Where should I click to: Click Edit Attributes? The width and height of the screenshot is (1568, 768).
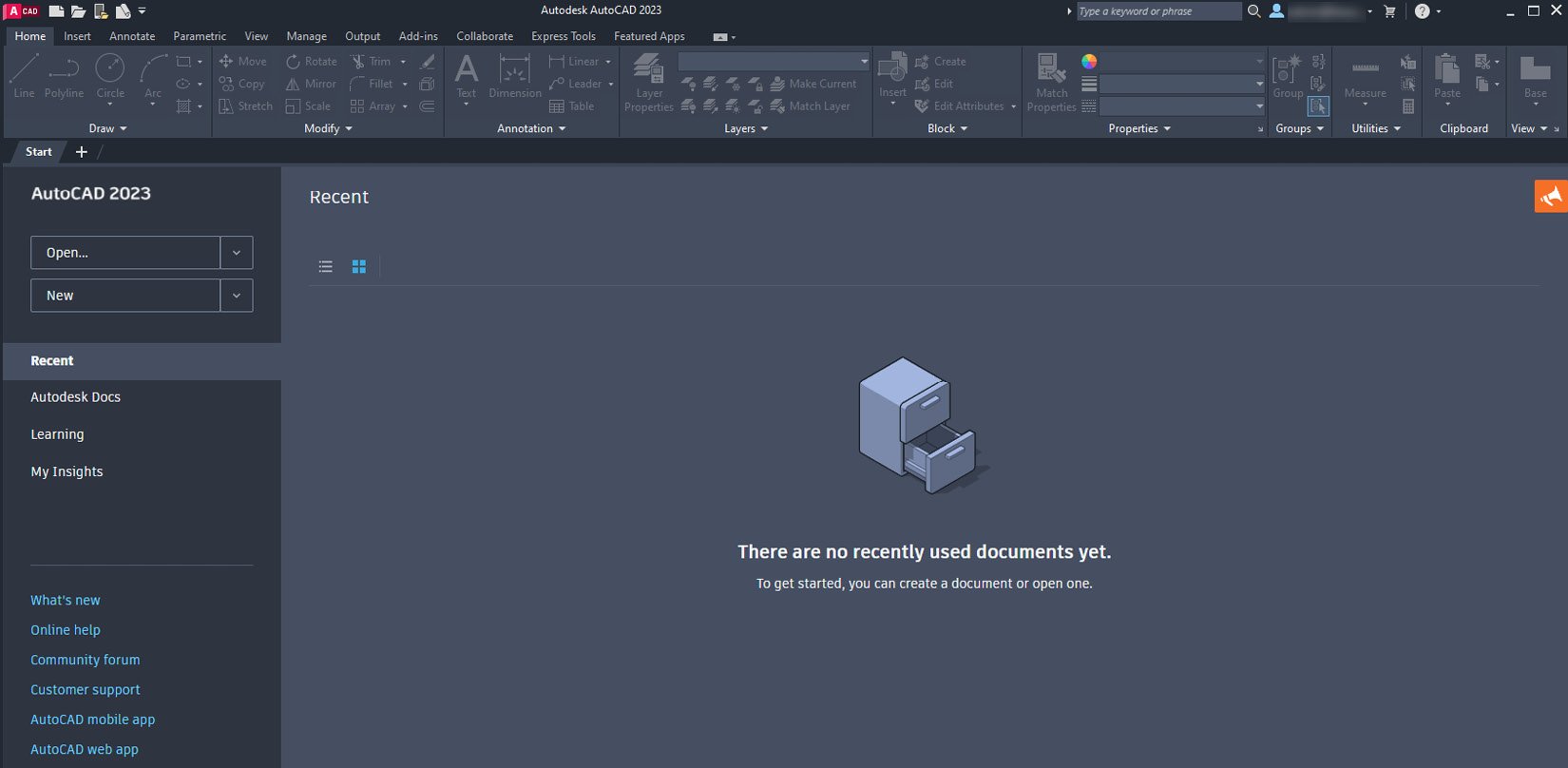[x=959, y=106]
